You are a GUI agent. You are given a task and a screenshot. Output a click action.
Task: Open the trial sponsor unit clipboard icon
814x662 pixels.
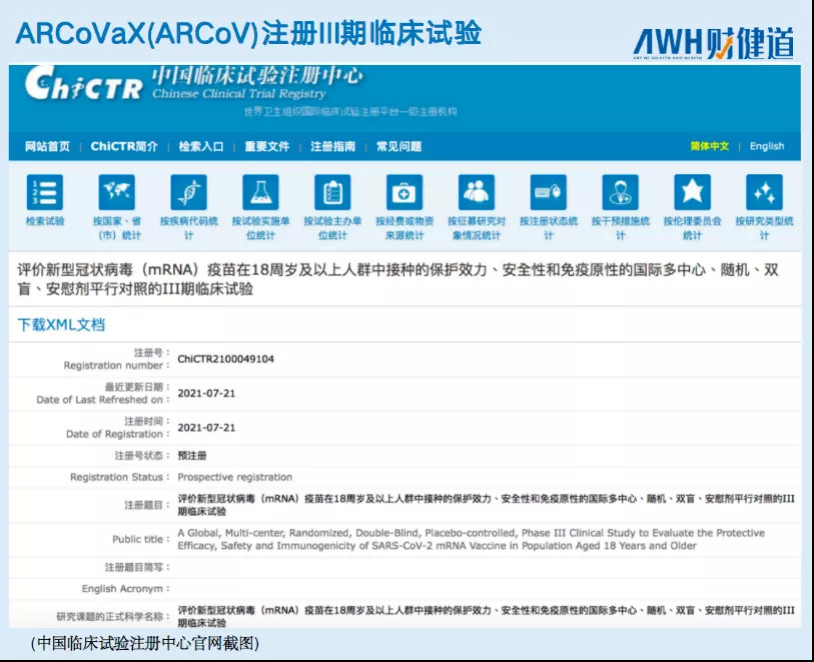point(332,192)
